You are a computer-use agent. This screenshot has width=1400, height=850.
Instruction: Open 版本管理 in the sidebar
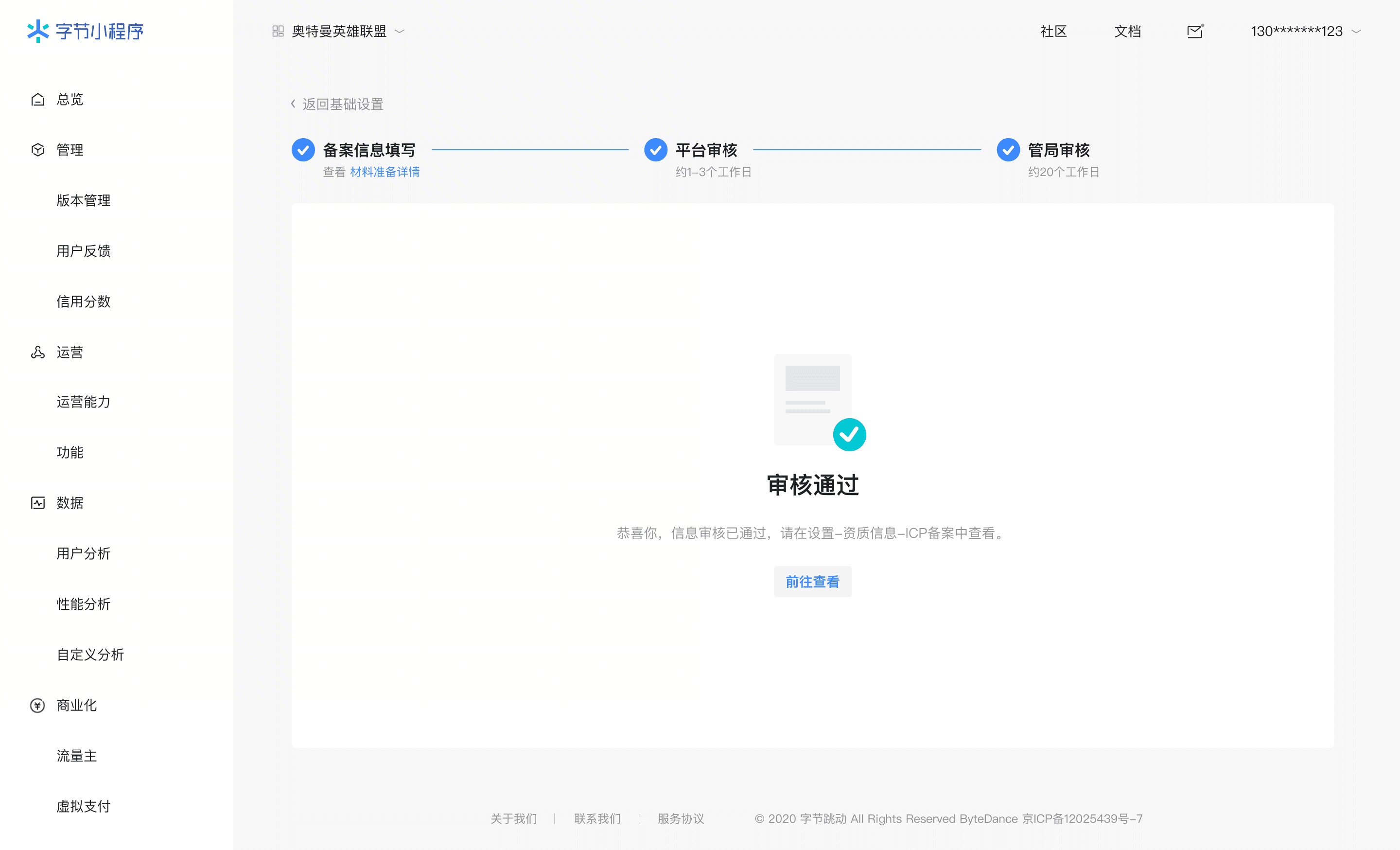point(84,200)
